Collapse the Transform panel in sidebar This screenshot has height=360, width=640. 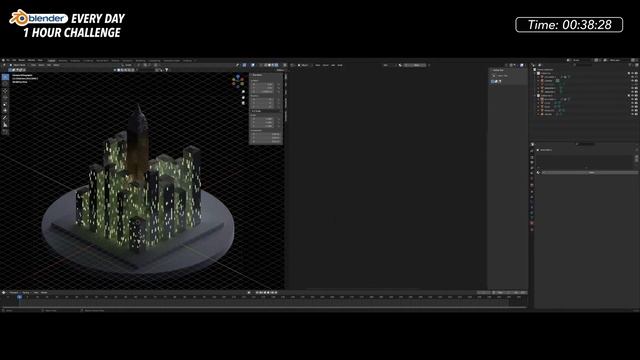[x=258, y=75]
